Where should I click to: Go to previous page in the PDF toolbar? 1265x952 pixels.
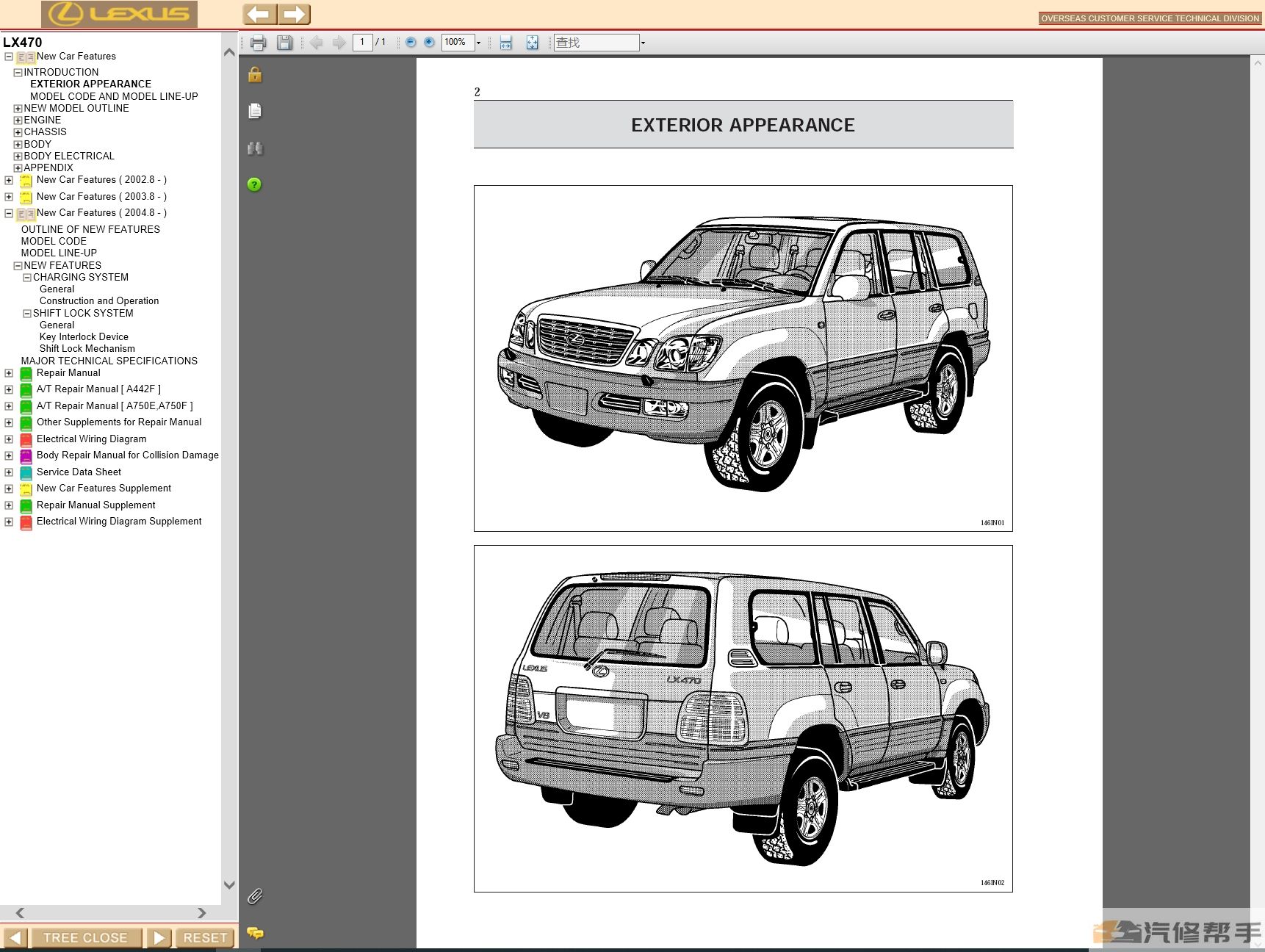(x=316, y=43)
